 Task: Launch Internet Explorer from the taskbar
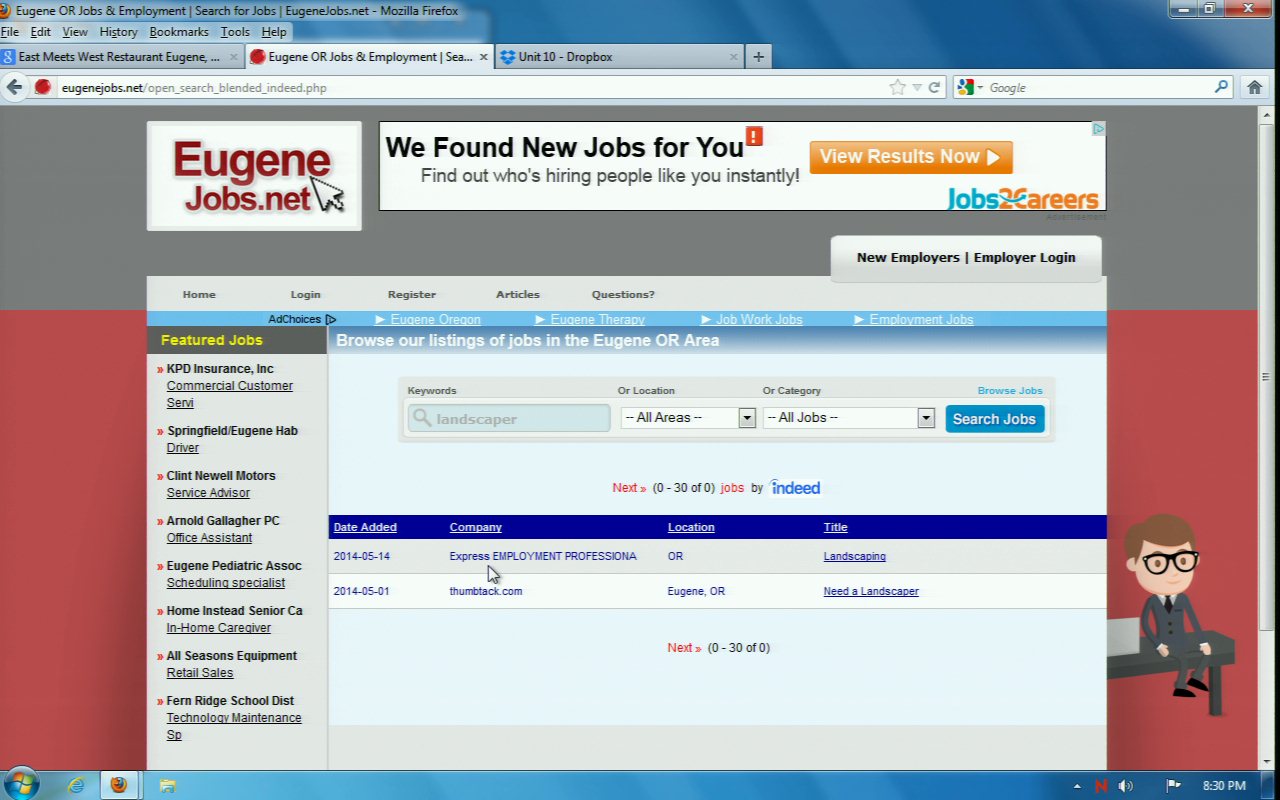(x=76, y=785)
